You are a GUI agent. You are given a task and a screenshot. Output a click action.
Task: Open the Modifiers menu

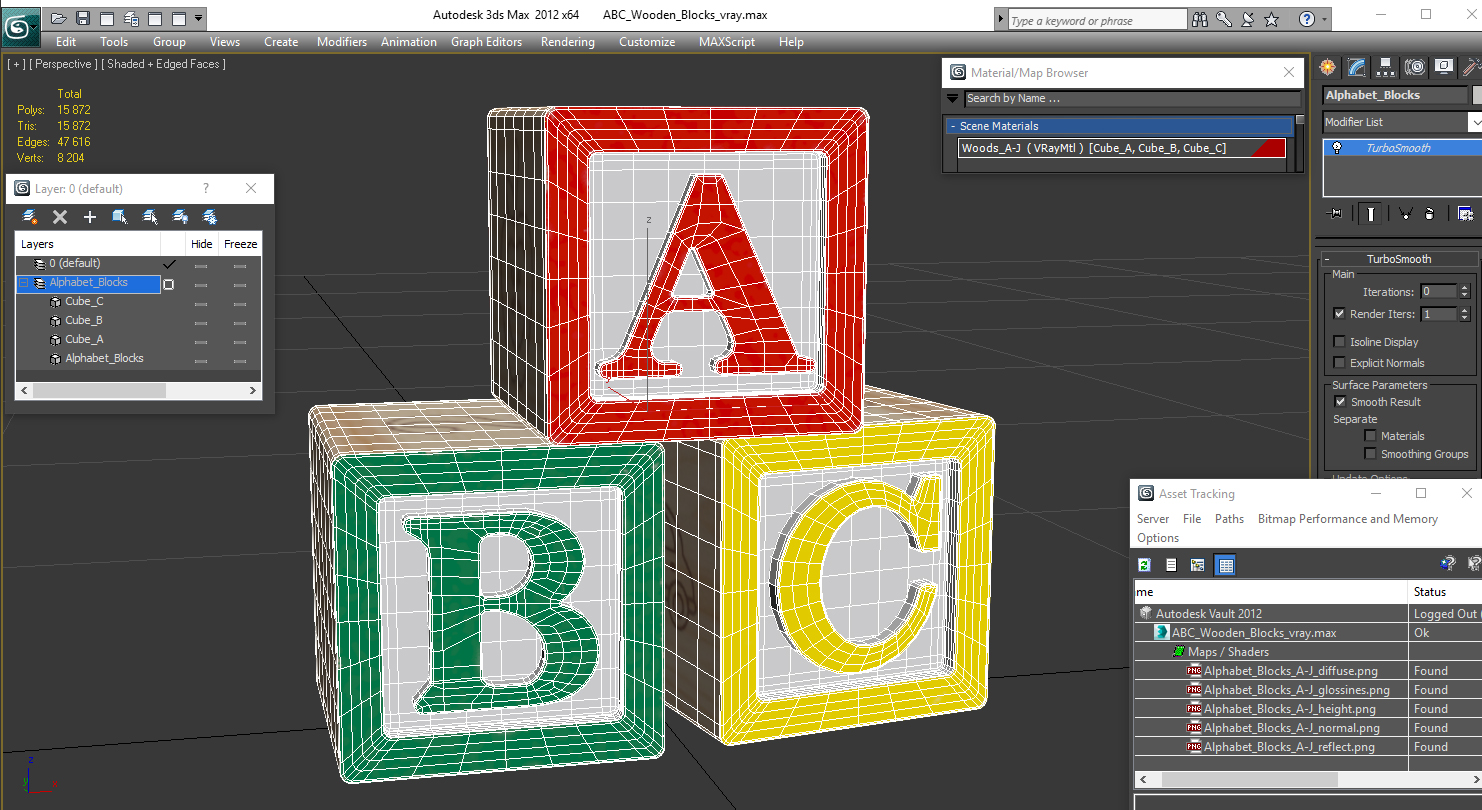[341, 42]
